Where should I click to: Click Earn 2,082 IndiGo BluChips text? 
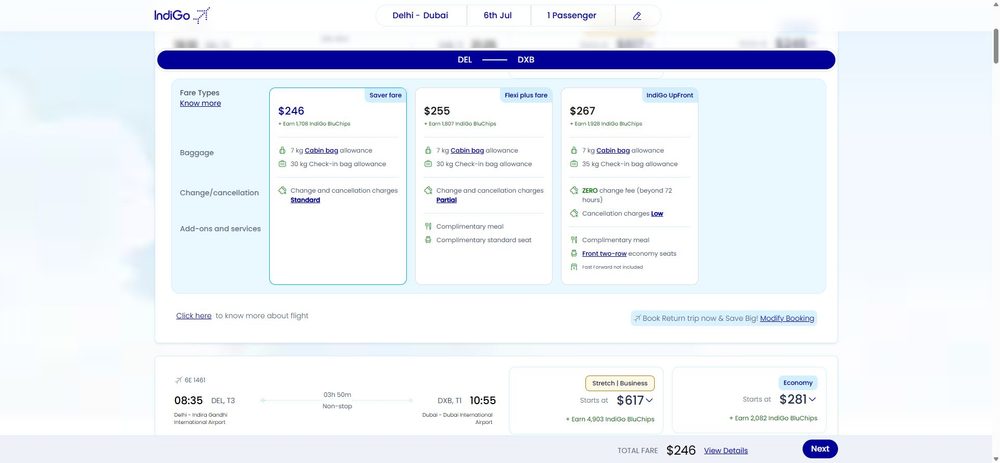pos(773,418)
